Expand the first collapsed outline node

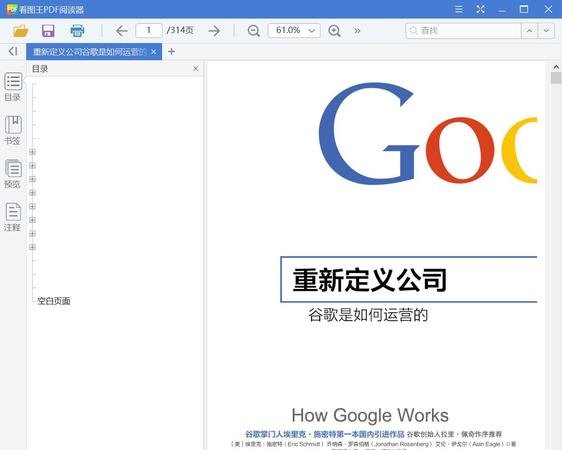coord(33,152)
